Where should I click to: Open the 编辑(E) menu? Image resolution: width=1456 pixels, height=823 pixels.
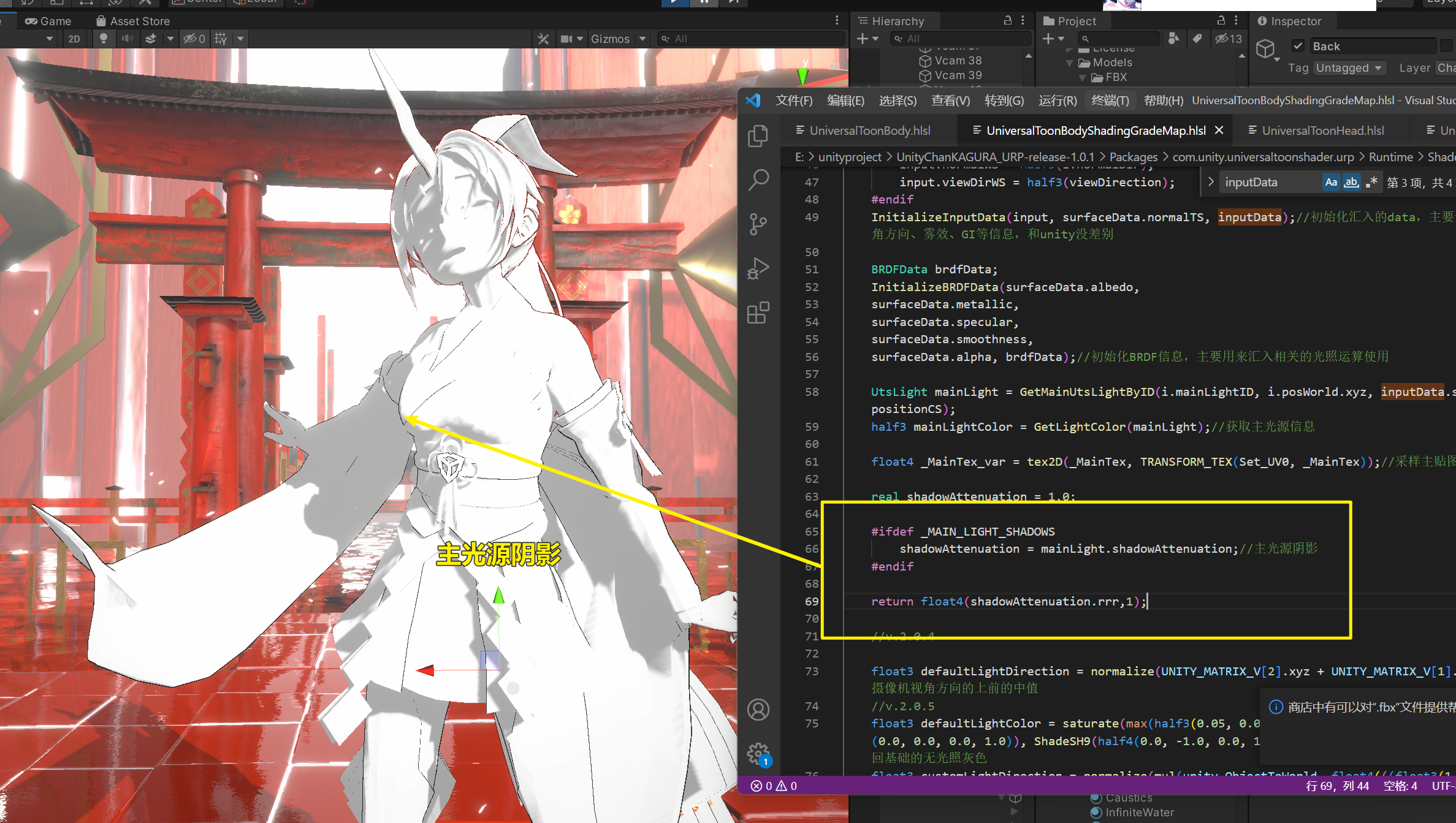point(845,101)
